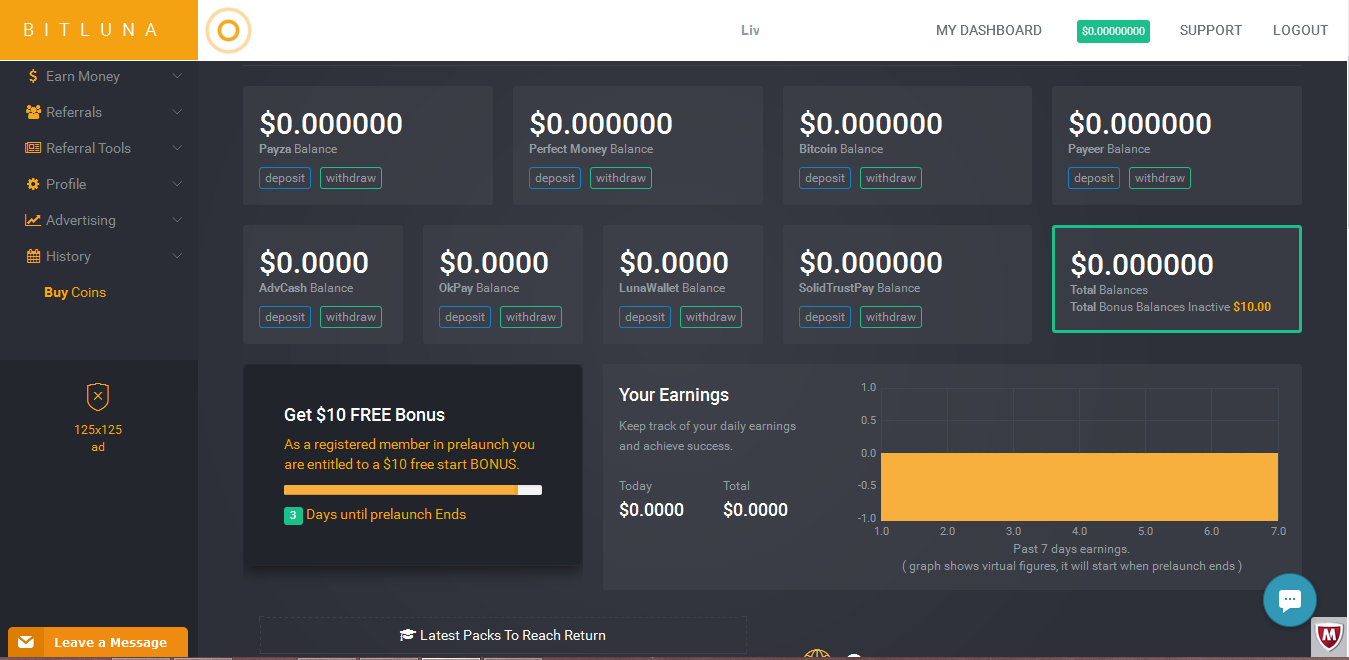Click deposit under SolidTrustPay Balance
This screenshot has width=1349, height=660.
coord(825,317)
